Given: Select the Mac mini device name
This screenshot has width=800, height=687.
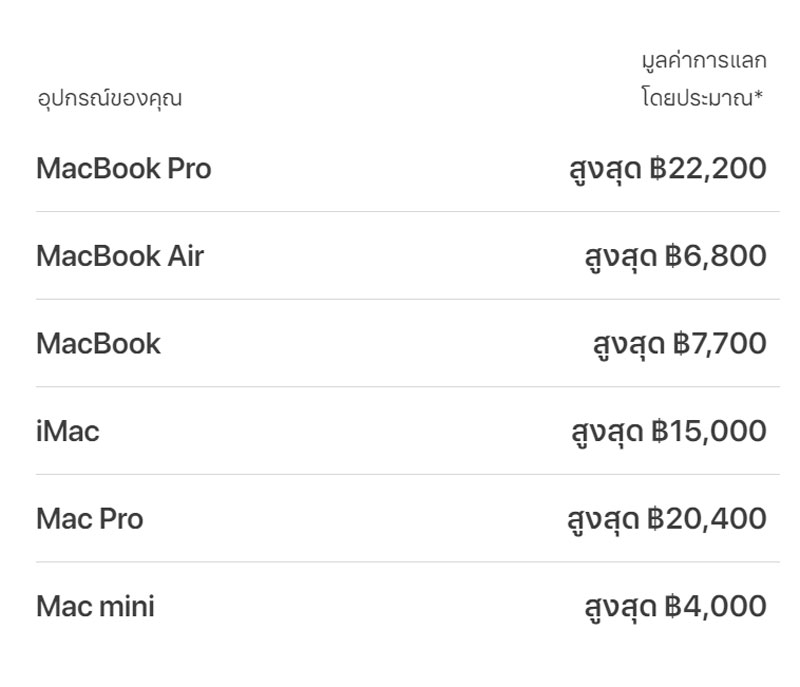Looking at the screenshot, I should click(95, 607).
